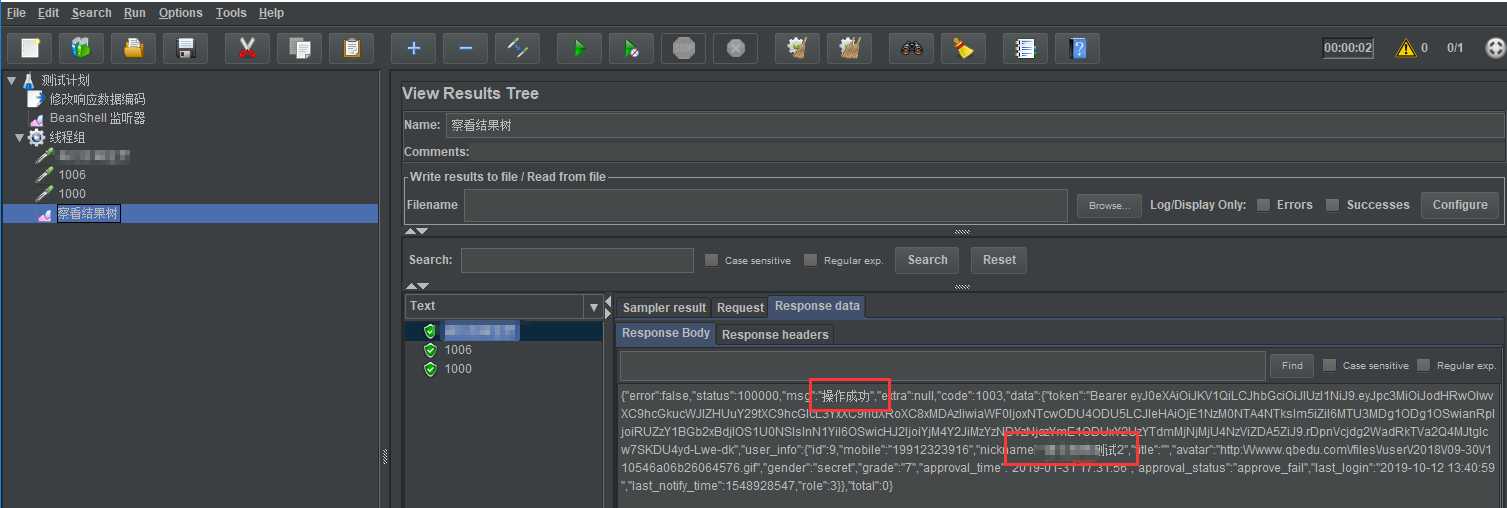Click the Find text input in Response Body
This screenshot has height=508, width=1507.
tap(942, 366)
